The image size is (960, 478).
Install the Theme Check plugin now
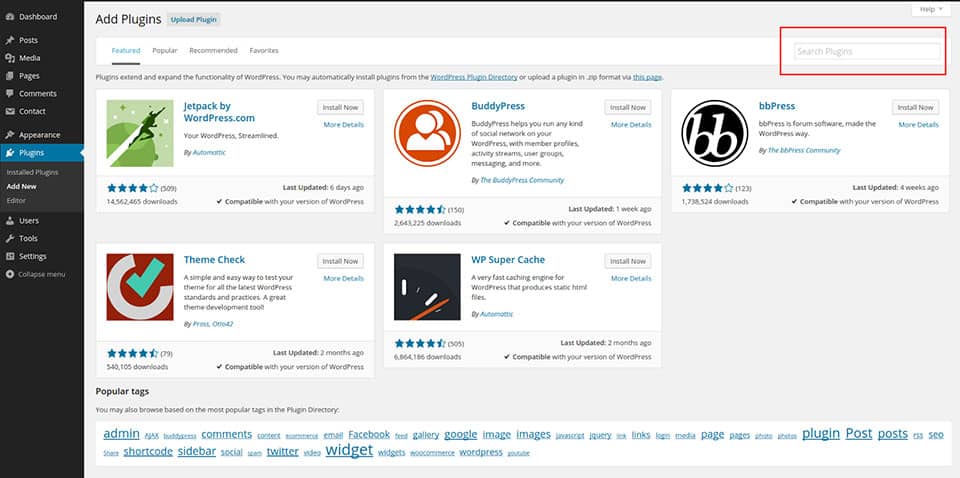click(x=340, y=261)
